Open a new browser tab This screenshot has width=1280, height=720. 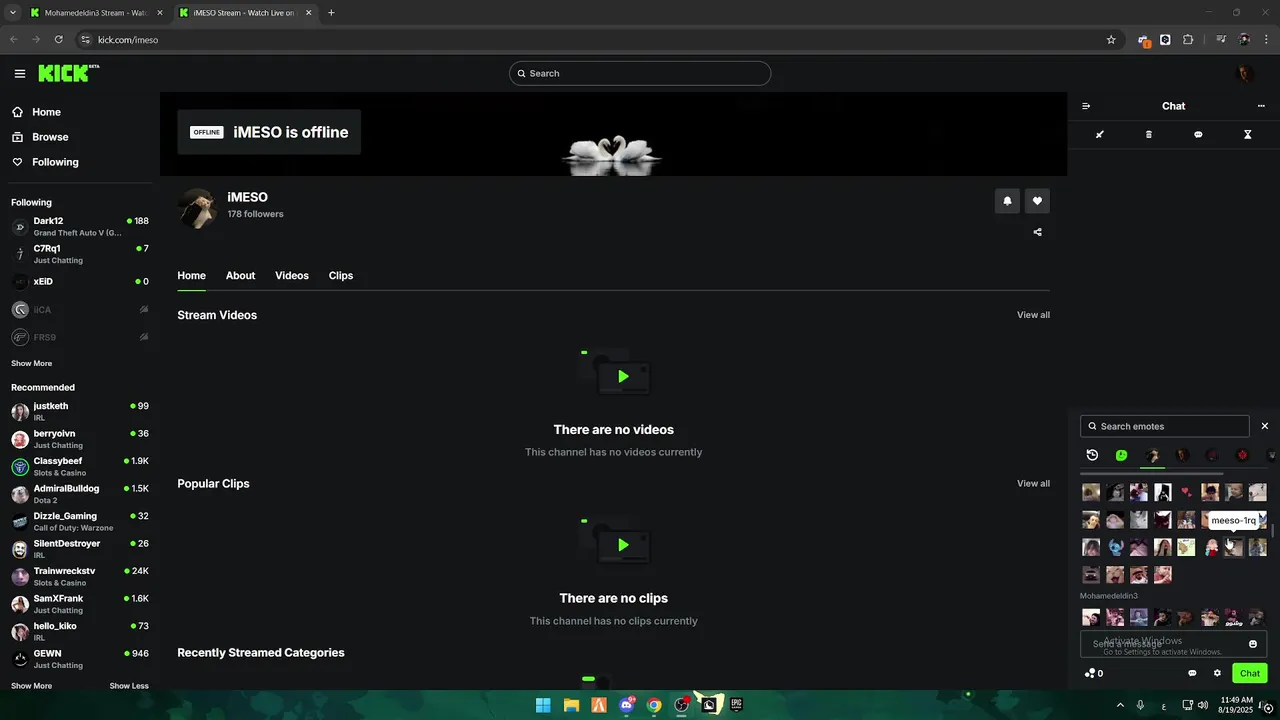[331, 13]
